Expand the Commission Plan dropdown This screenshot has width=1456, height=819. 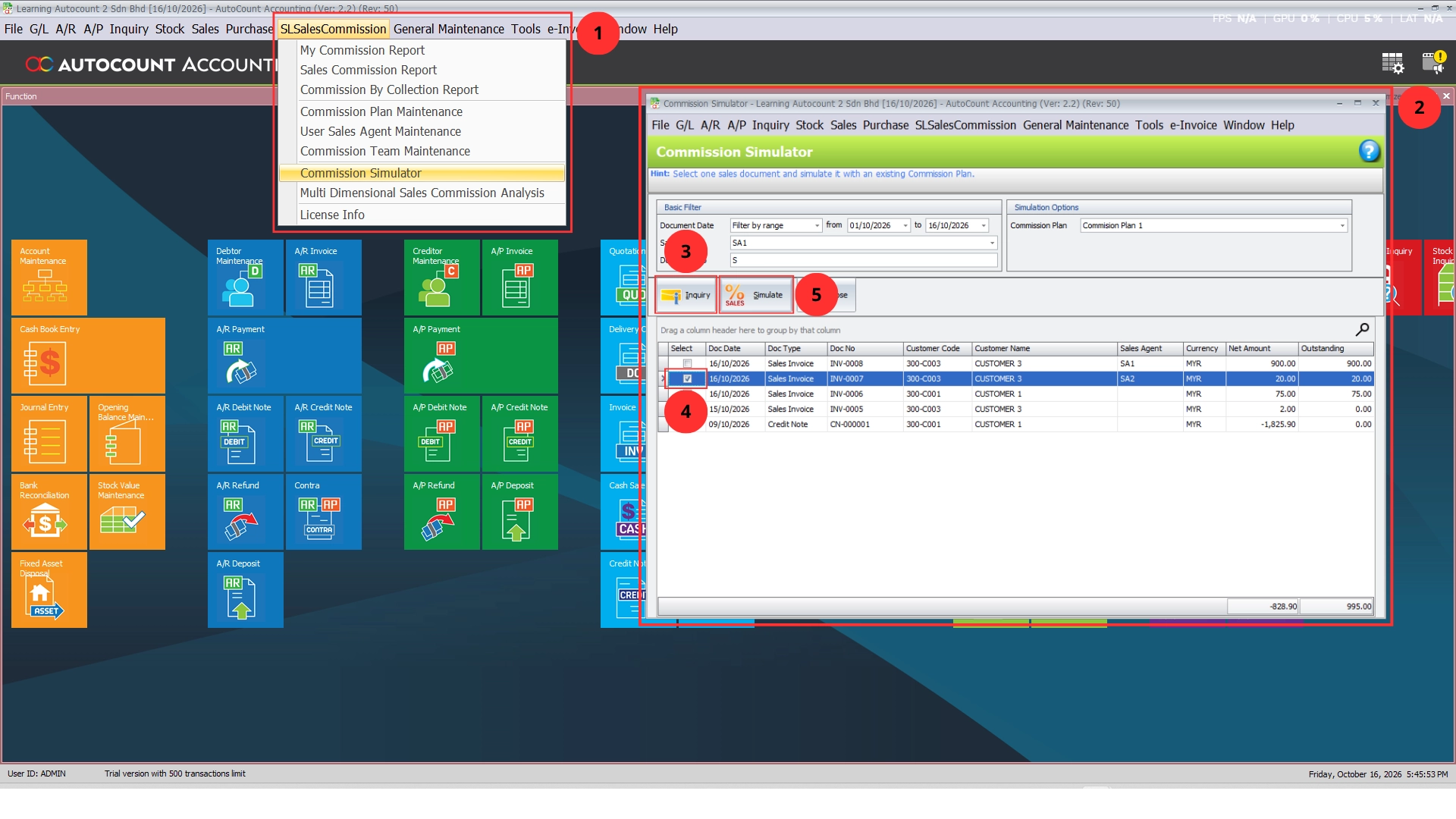pos(1342,225)
